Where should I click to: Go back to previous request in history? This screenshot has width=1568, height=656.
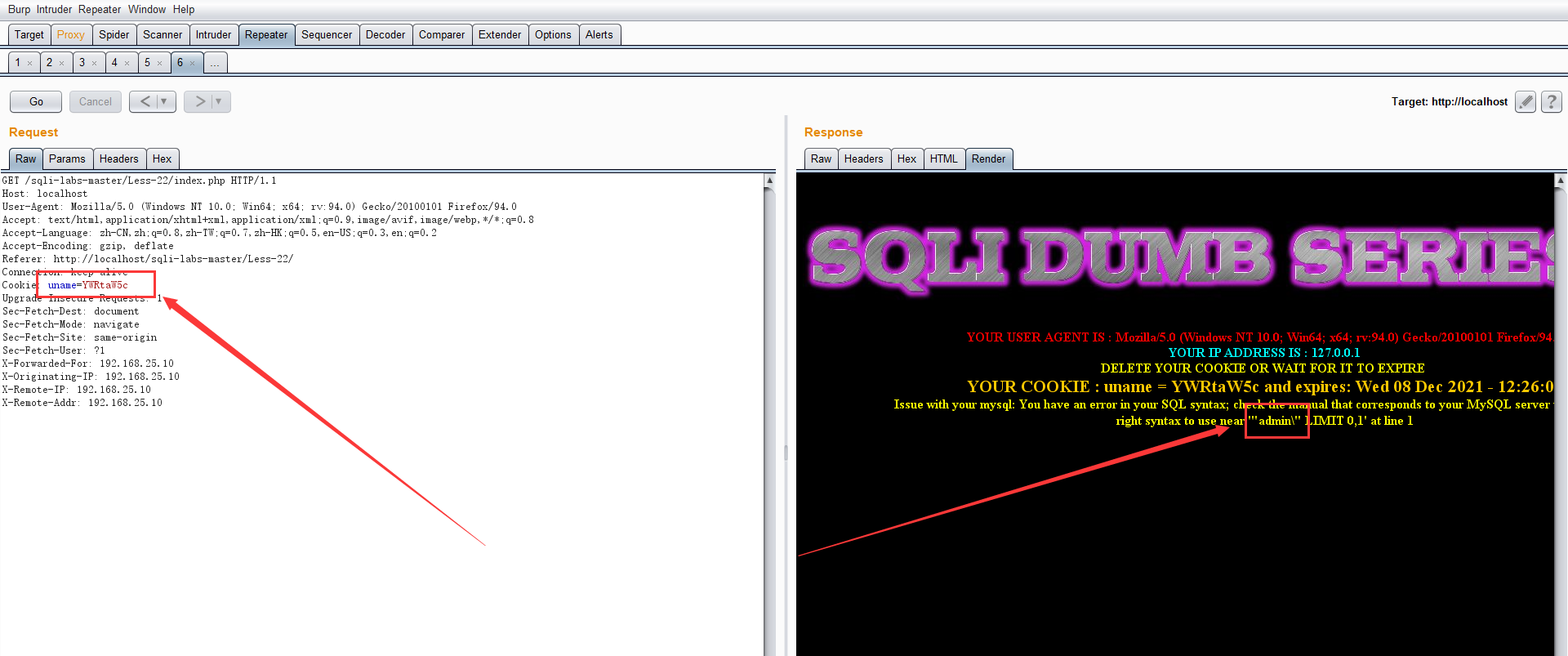(x=145, y=101)
